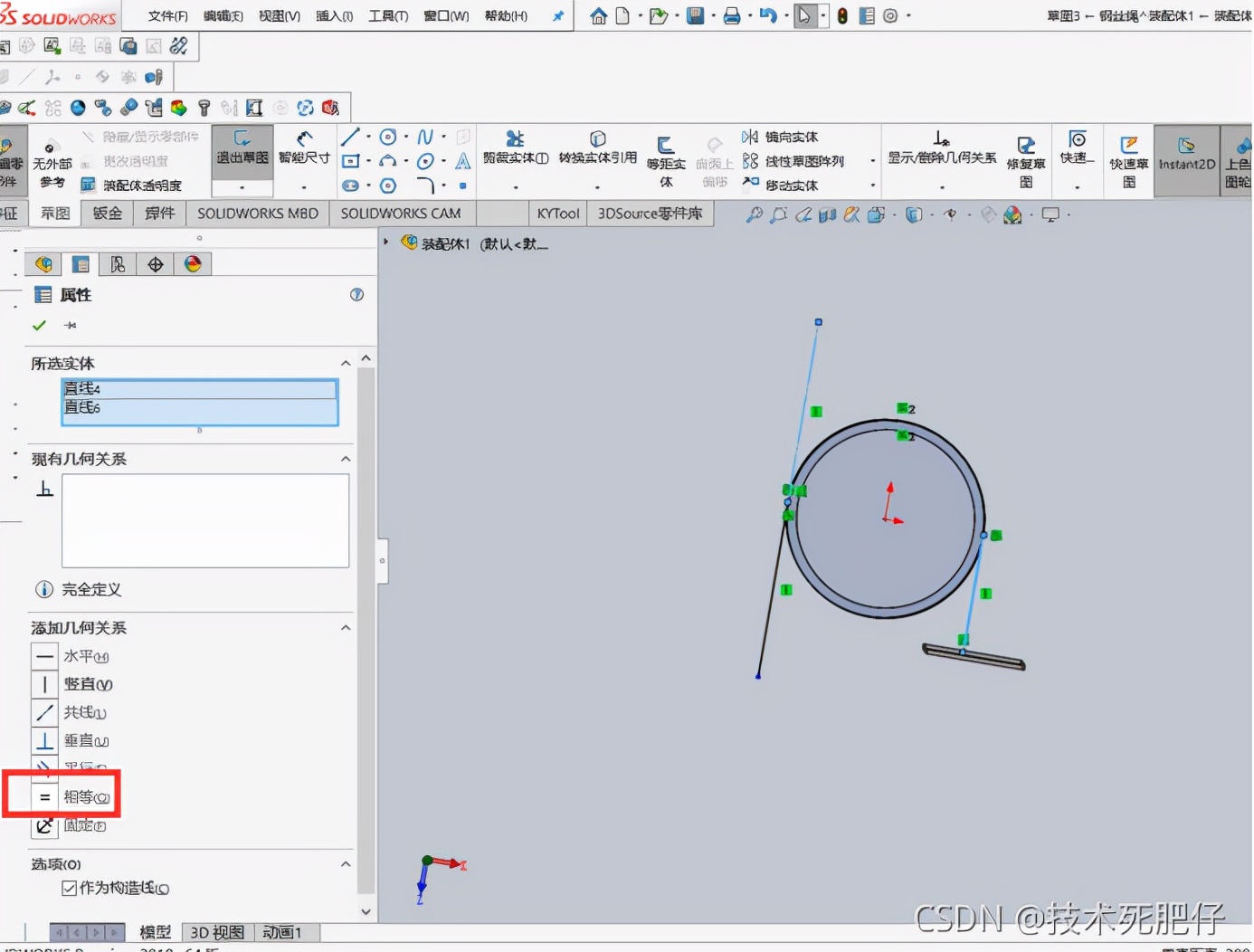Select the Circle sketch tool
The height and width of the screenshot is (952, 1254).
pyautogui.click(x=387, y=135)
